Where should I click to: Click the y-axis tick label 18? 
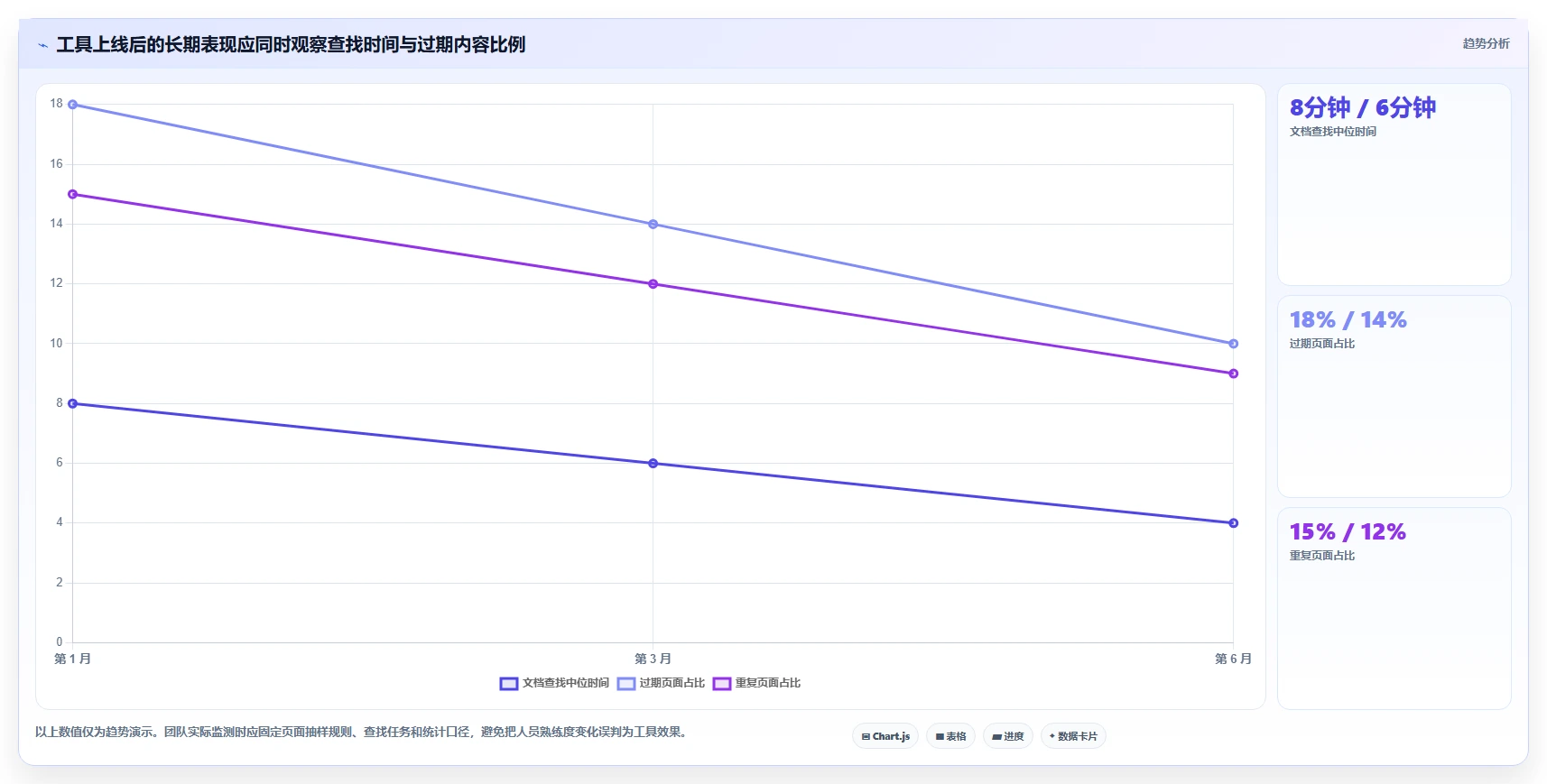pos(57,104)
